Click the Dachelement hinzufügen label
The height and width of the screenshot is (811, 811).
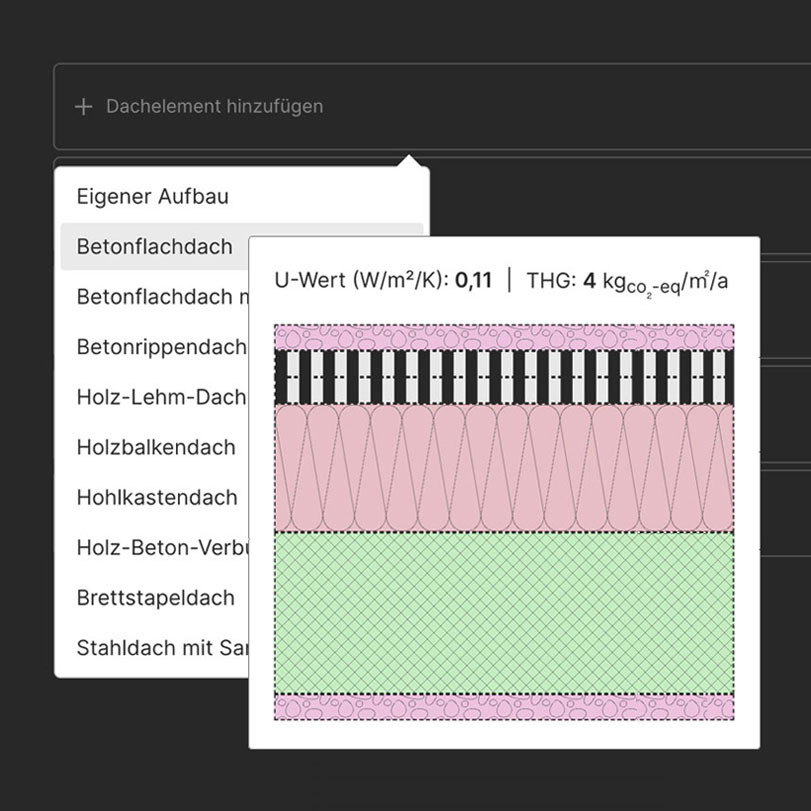[x=215, y=107]
